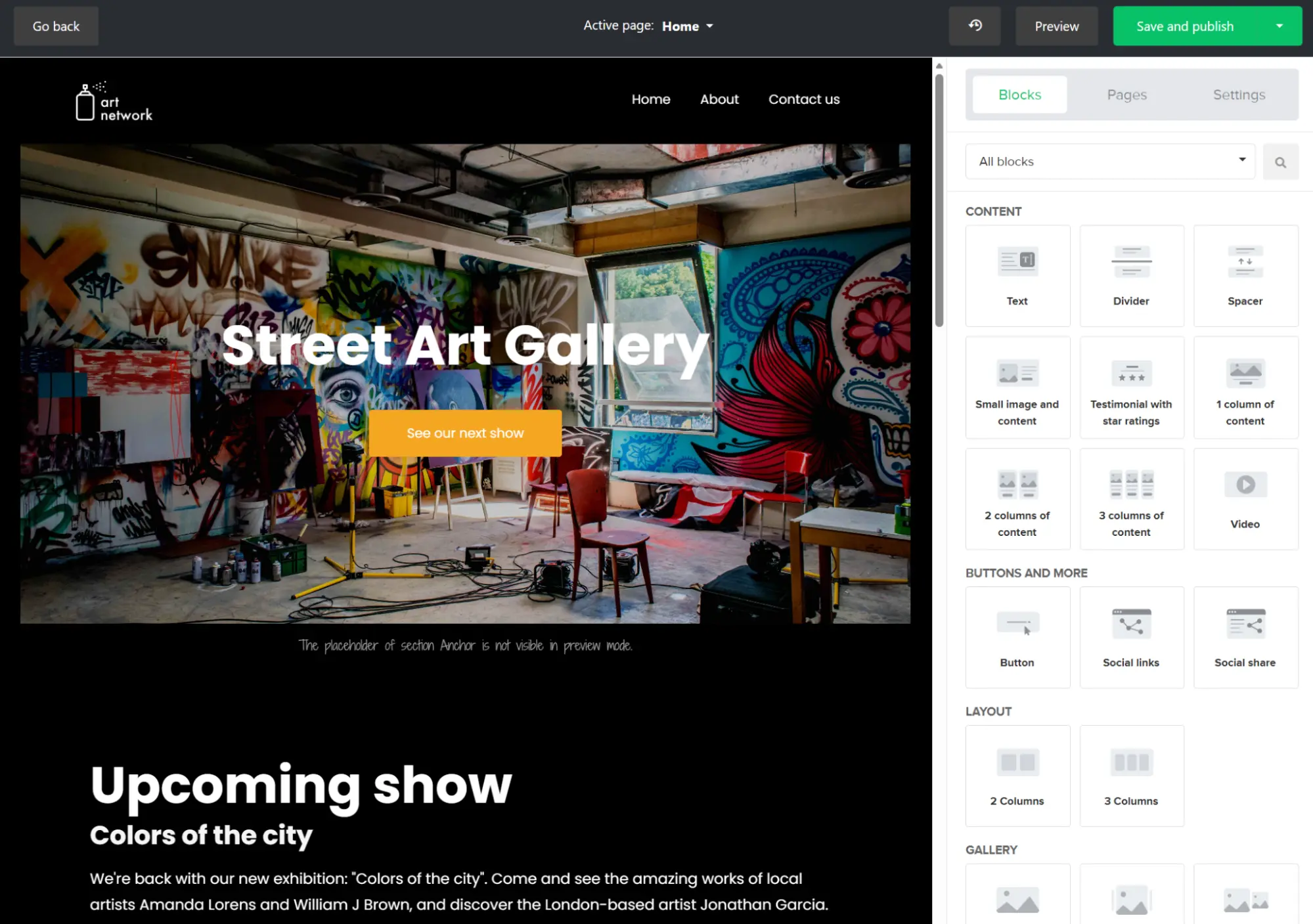Open the Settings tab
Screen dimensions: 1313x924
coord(1239,95)
